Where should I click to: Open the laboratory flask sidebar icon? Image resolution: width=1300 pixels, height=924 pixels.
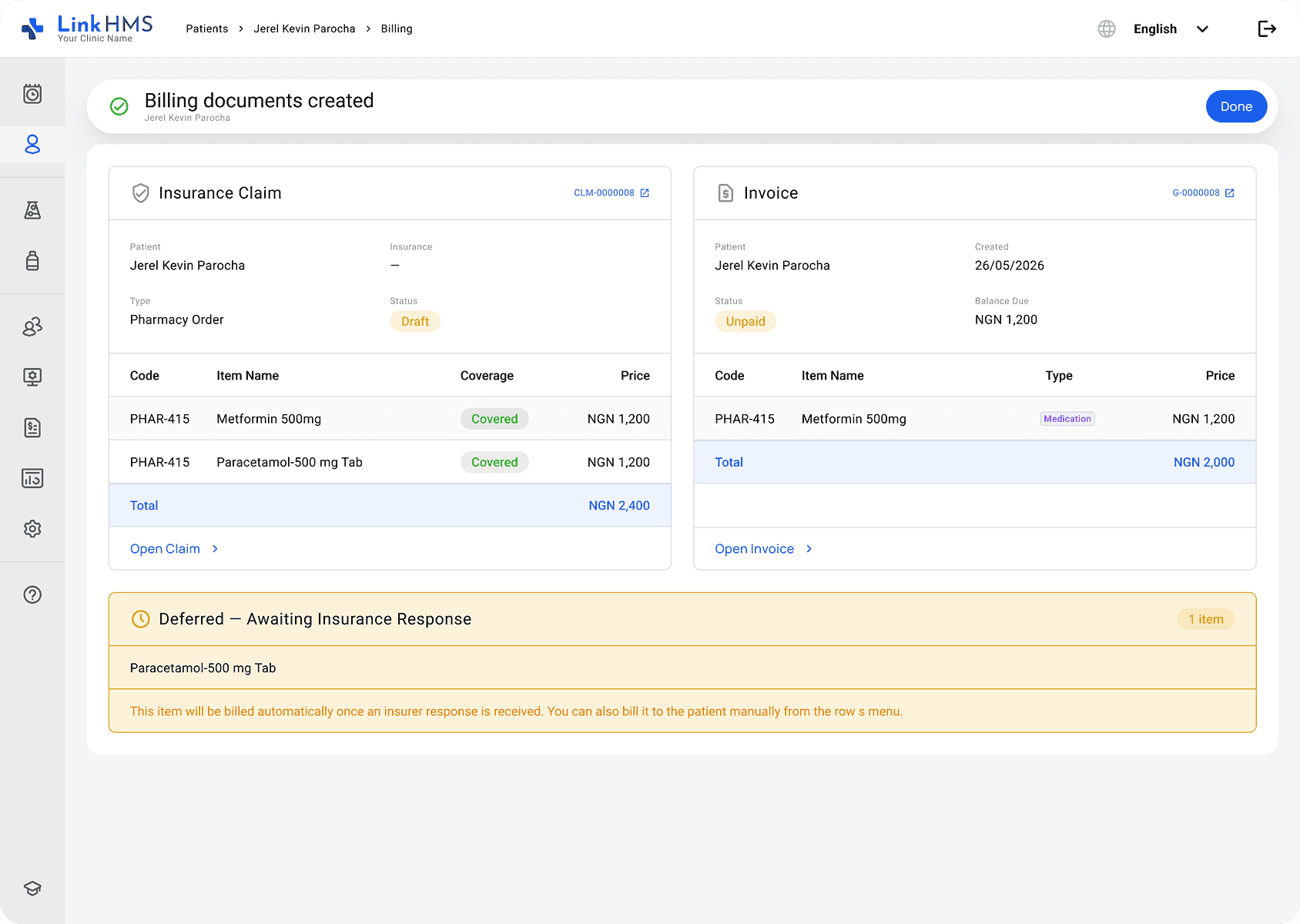32,210
